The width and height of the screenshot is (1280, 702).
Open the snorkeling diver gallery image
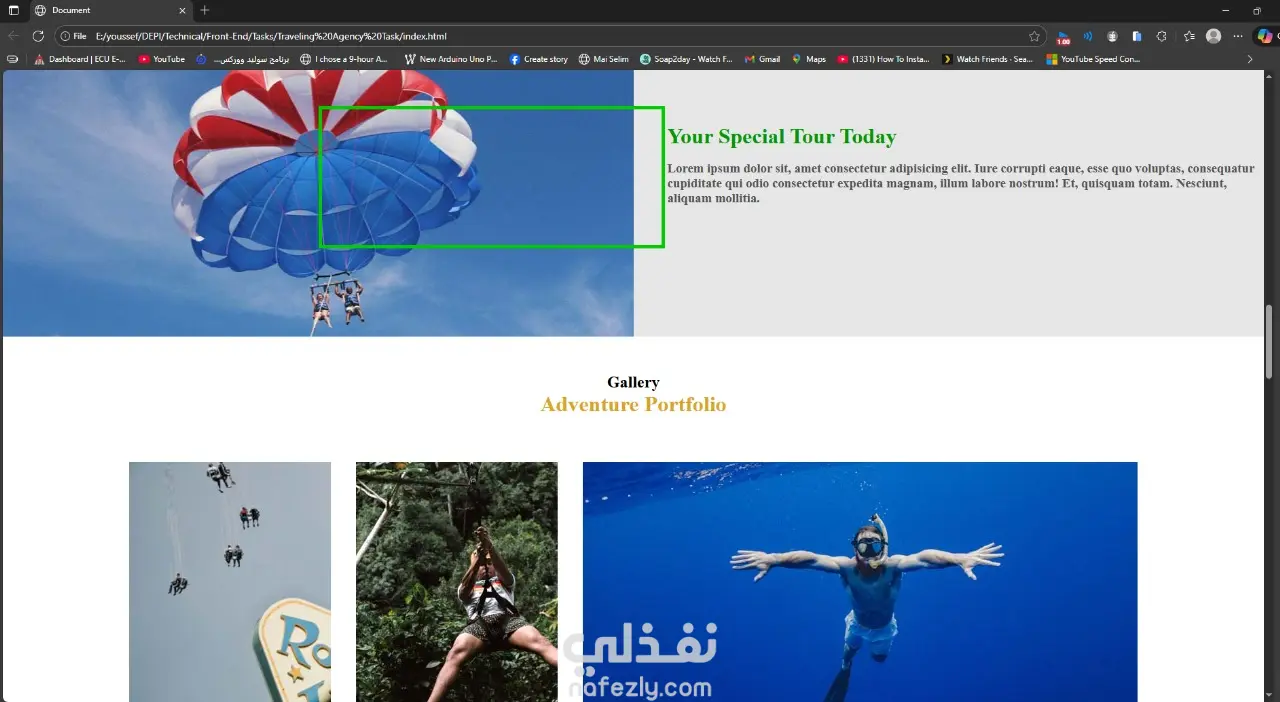pyautogui.click(x=860, y=582)
